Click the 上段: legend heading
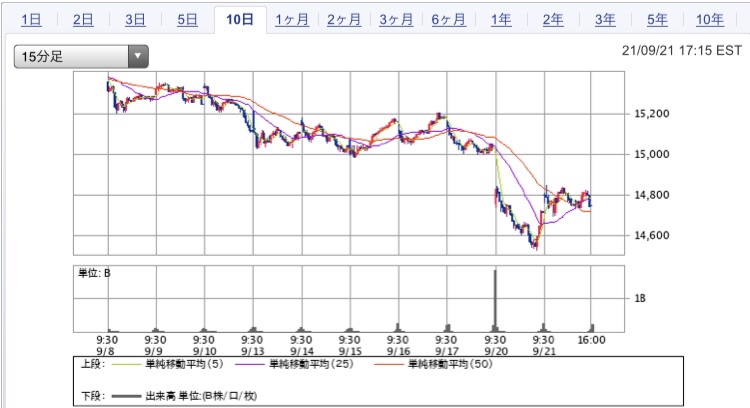This screenshot has width=750, height=408. [x=93, y=364]
